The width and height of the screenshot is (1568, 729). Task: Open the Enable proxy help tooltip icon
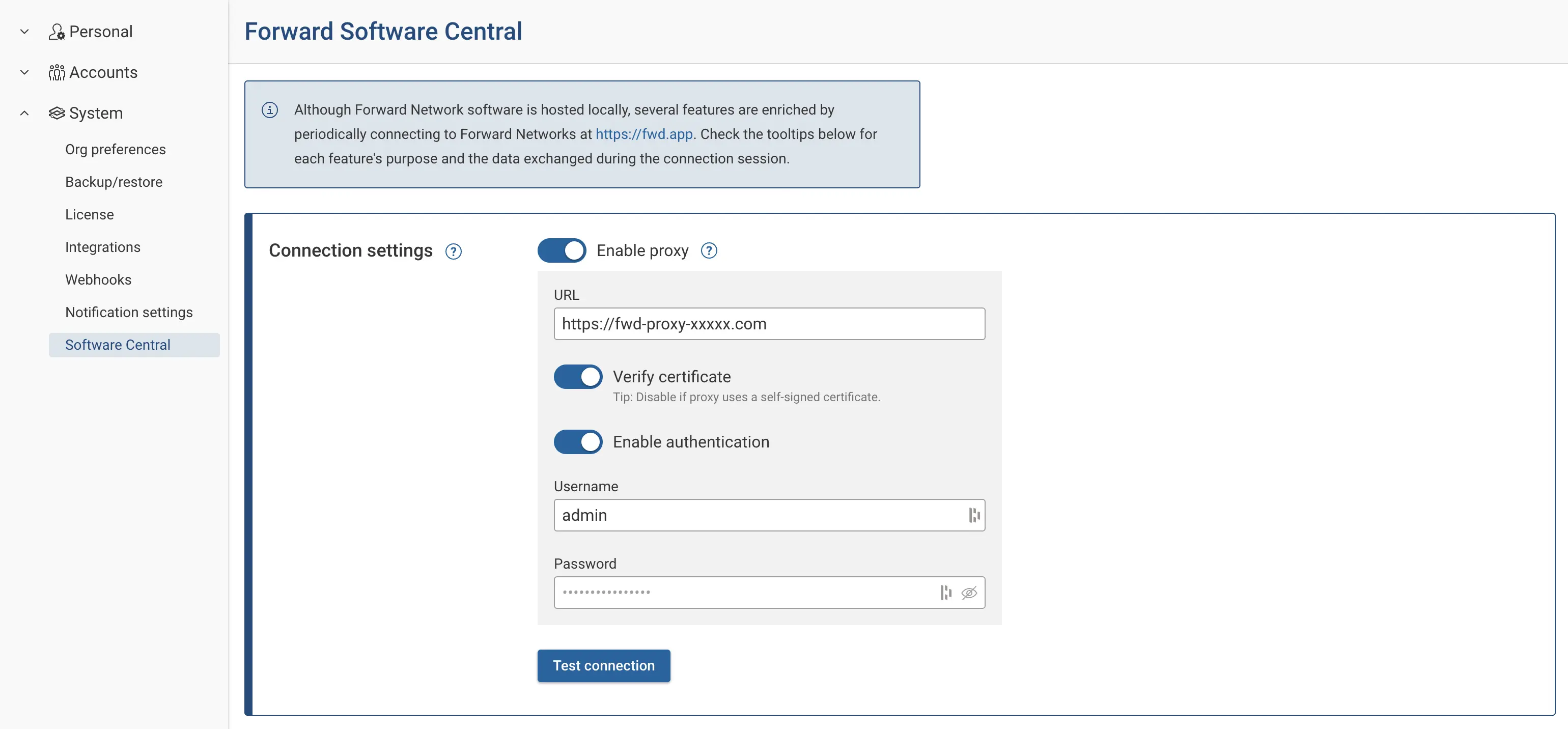tap(709, 250)
